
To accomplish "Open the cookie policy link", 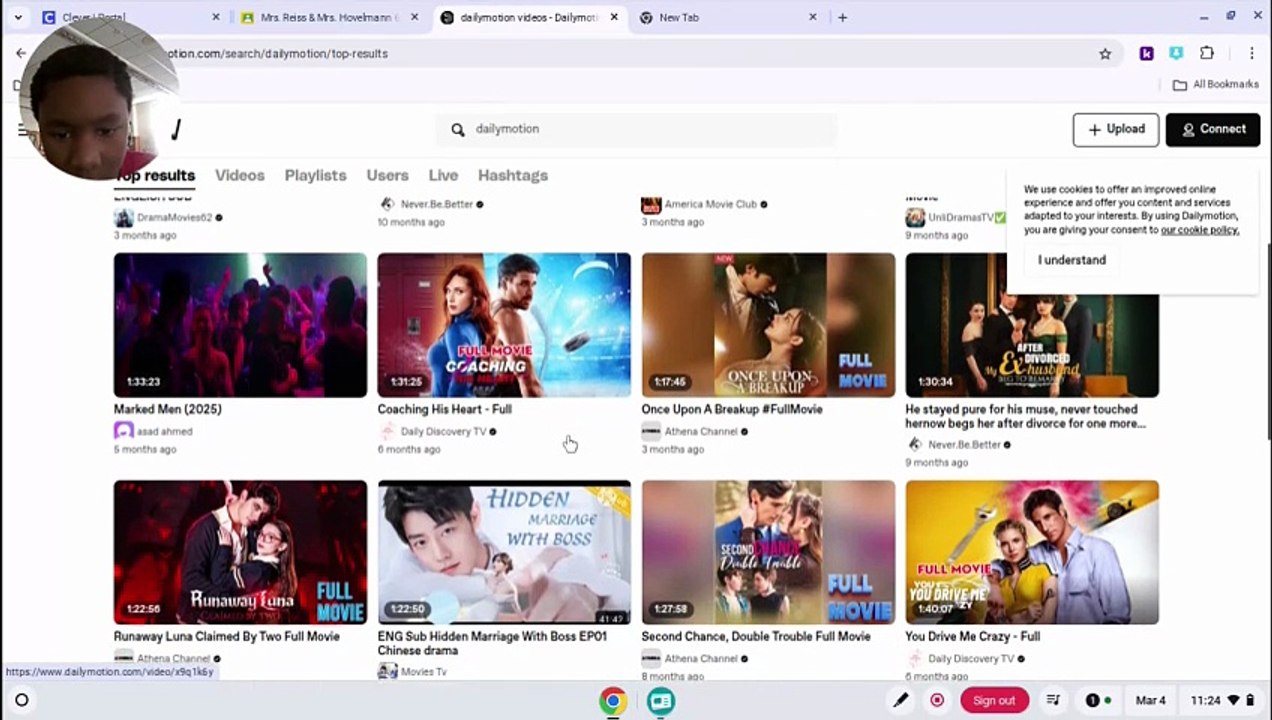I will point(1200,230).
